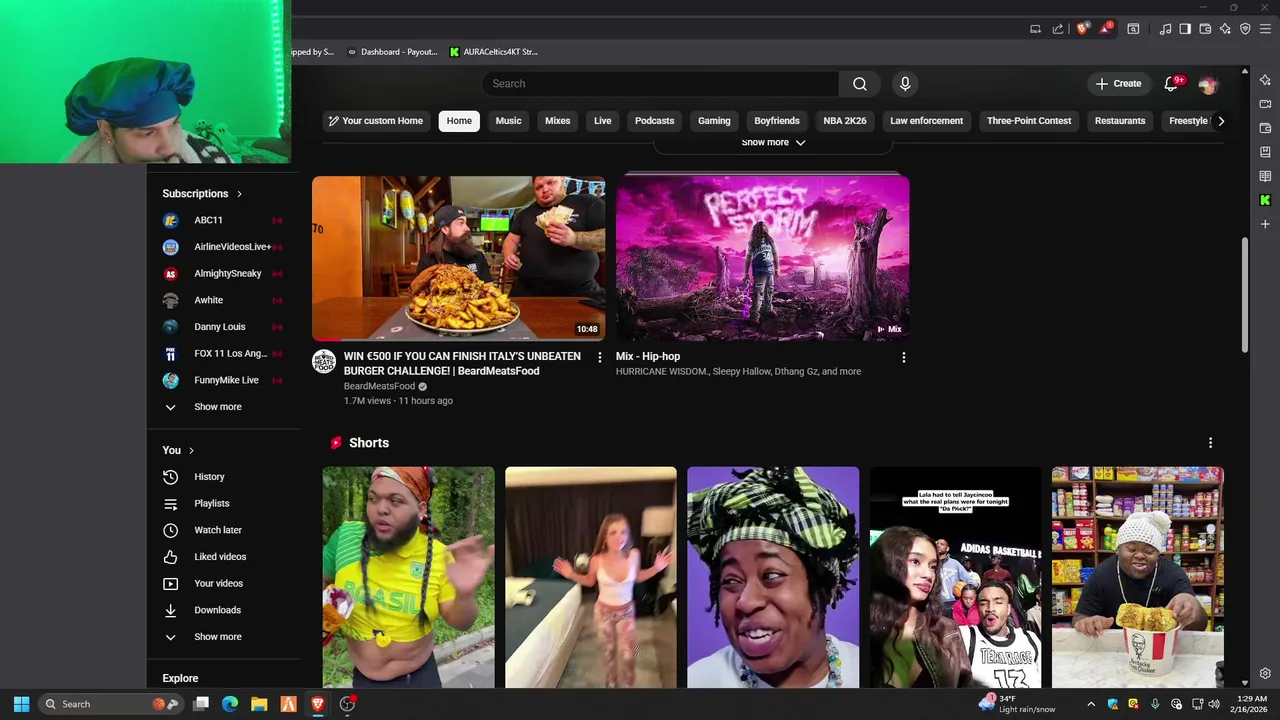The width and height of the screenshot is (1280, 720).
Task: Open the Shorts shelf three-dot menu
Action: (x=1210, y=443)
